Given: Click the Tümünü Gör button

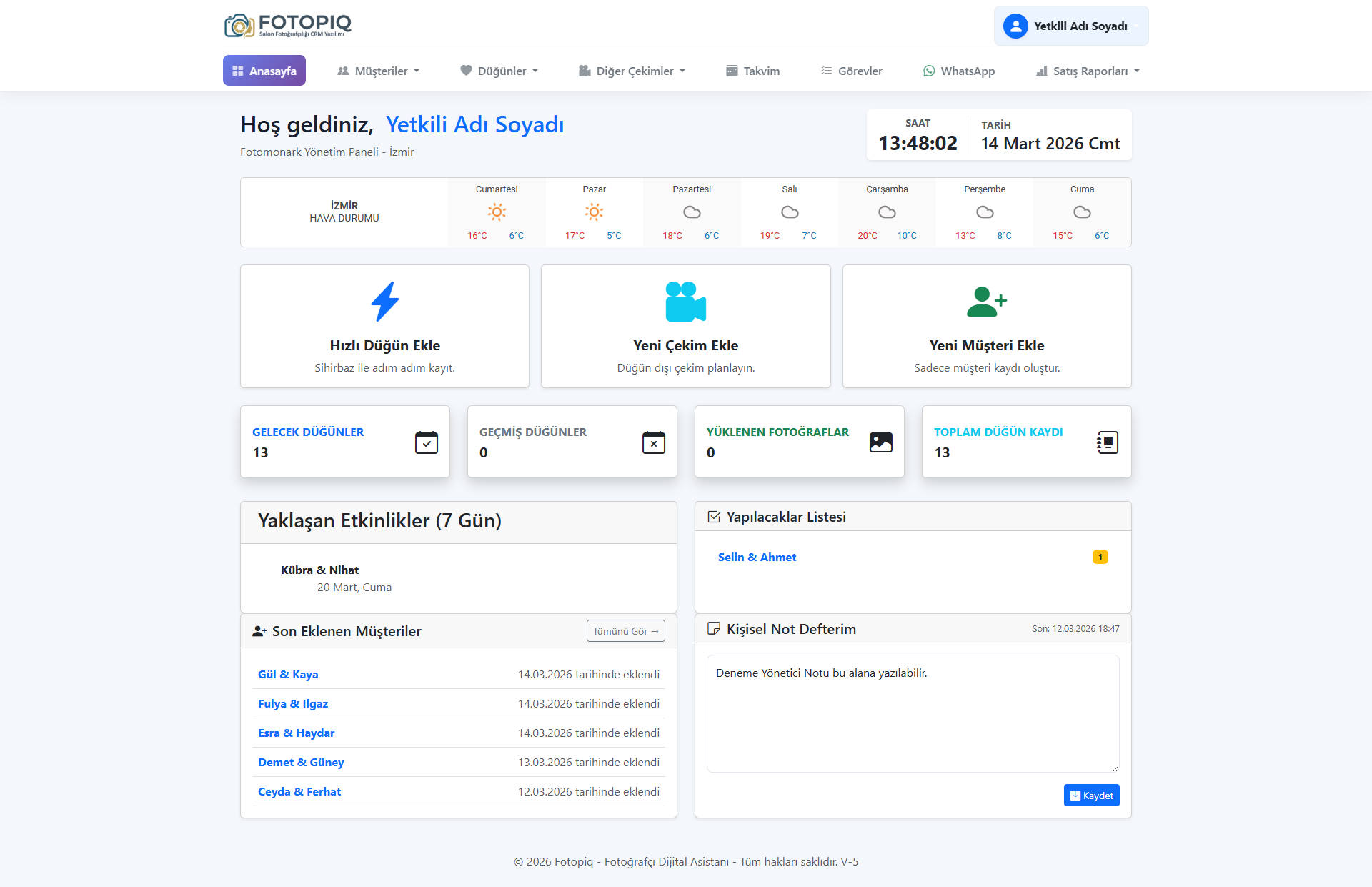Looking at the screenshot, I should (625, 631).
